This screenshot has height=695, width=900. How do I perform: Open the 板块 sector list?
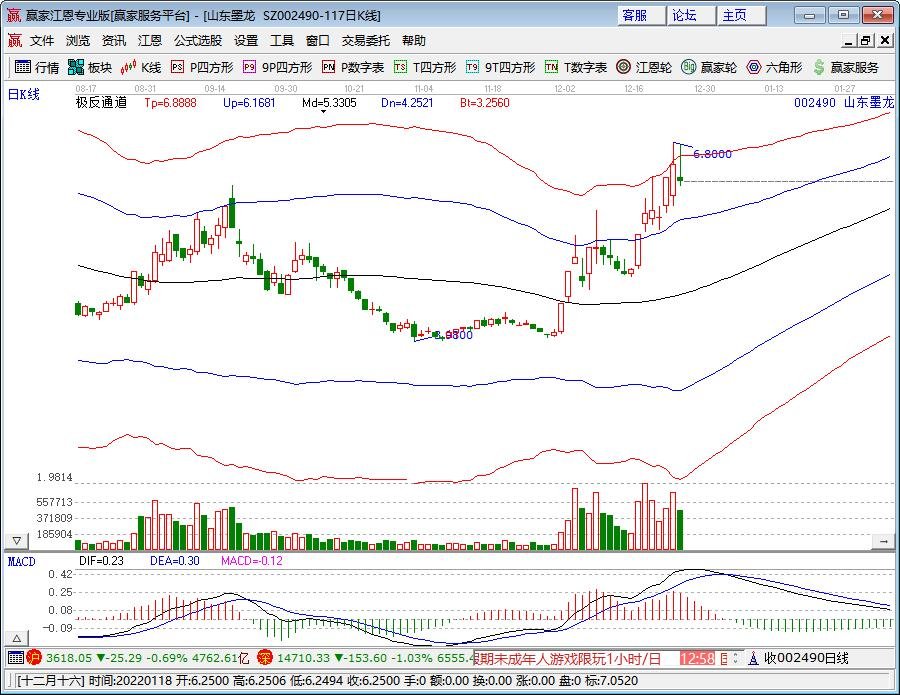coord(90,67)
